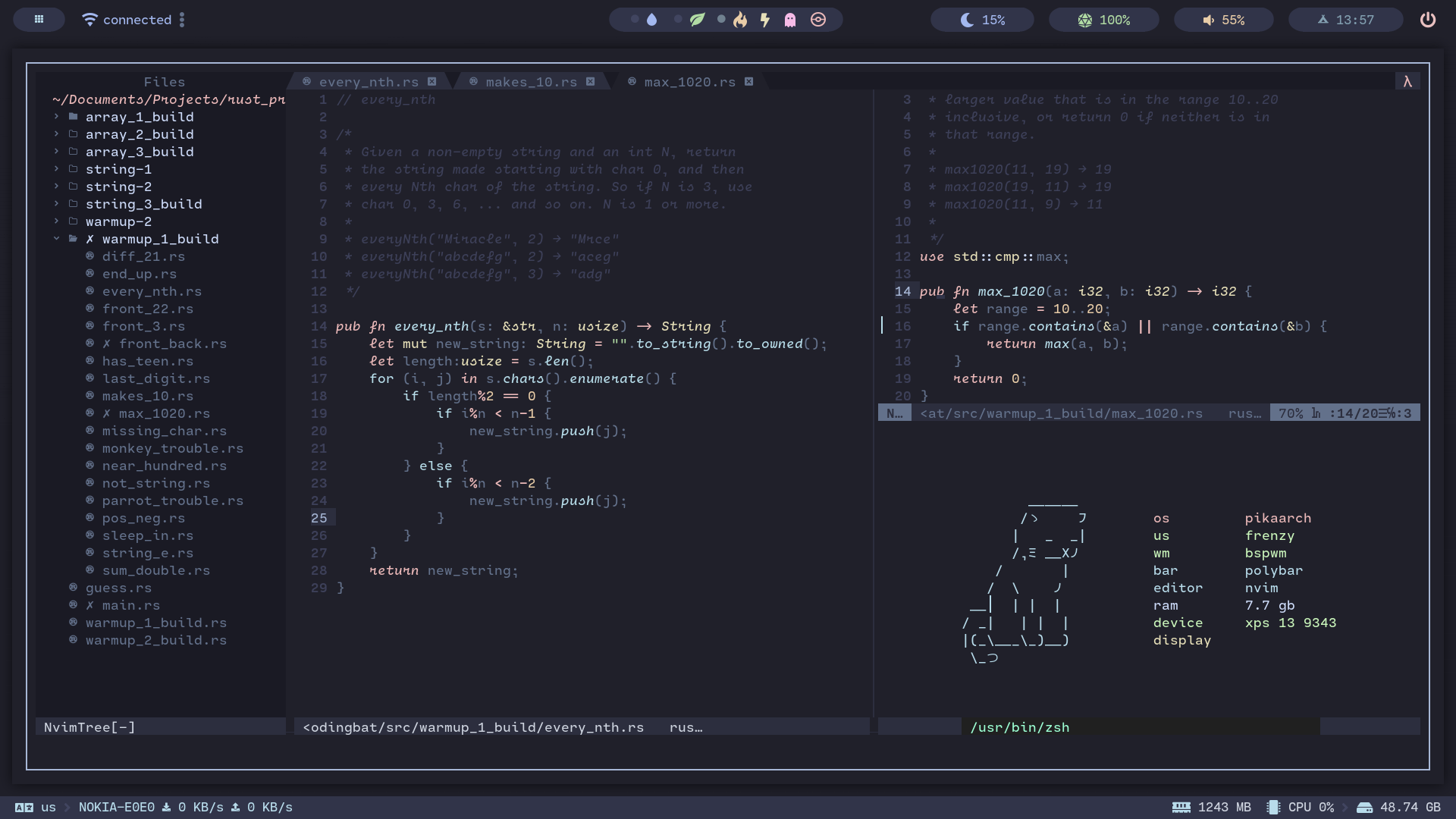Image resolution: width=1456 pixels, height=819 pixels.
Task: Expand the array_1_build folder
Action: pos(140,117)
